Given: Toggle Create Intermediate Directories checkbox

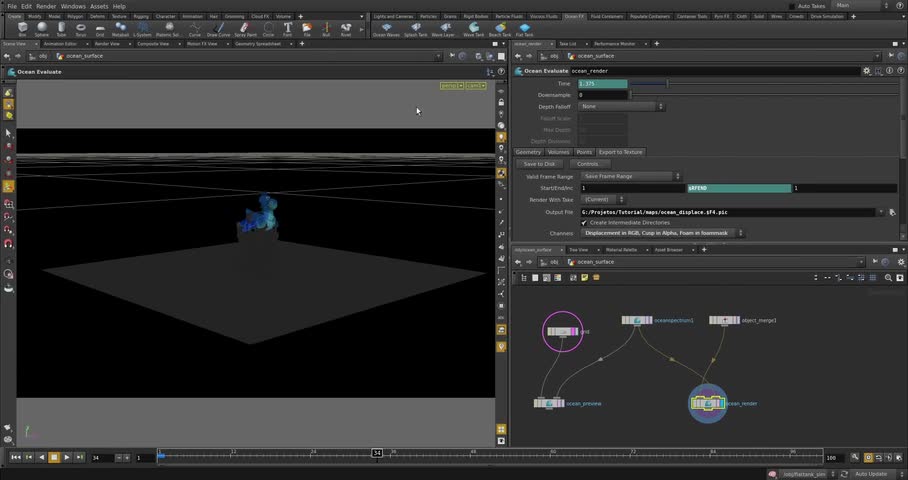Looking at the screenshot, I should (584, 222).
